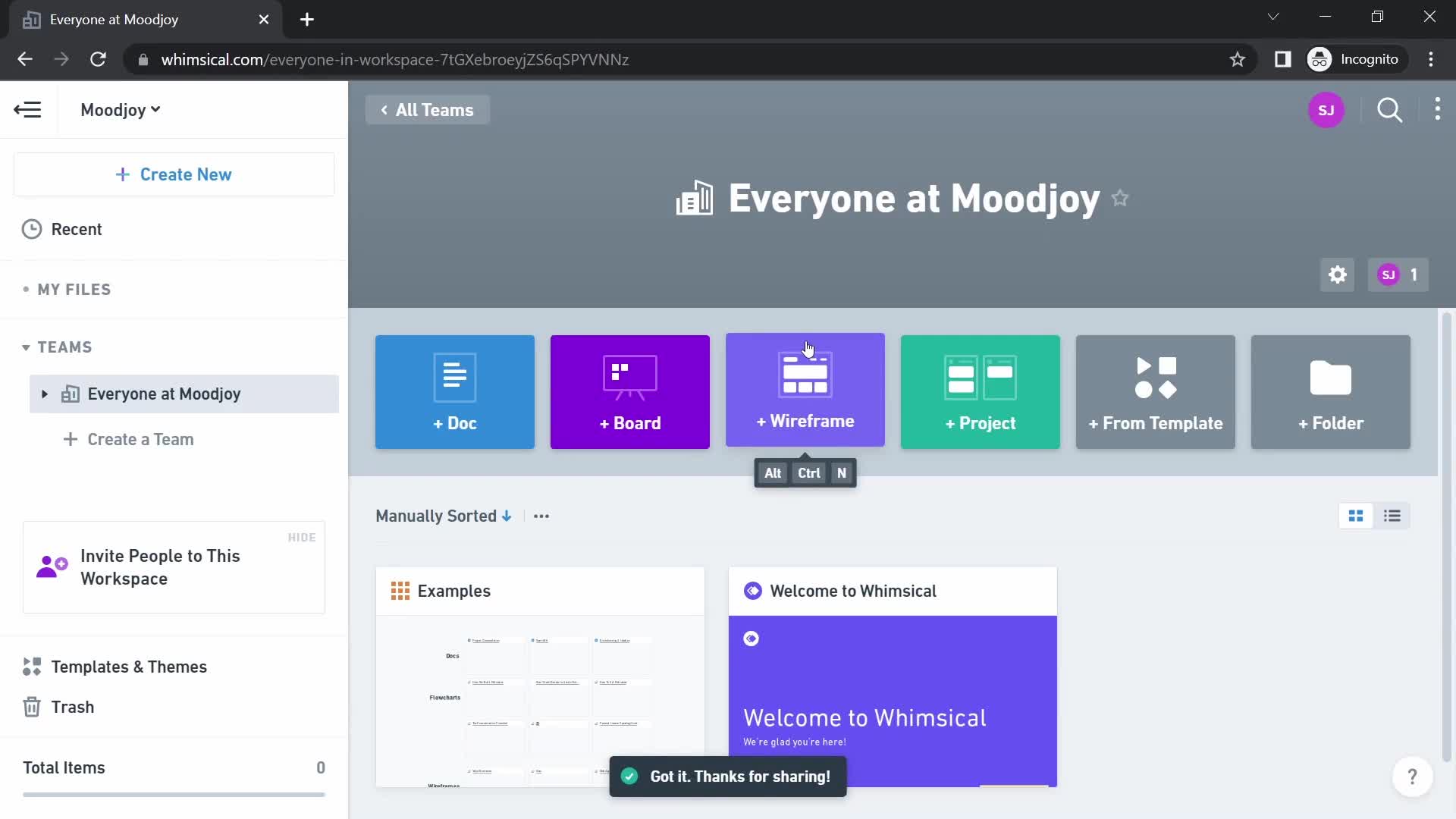Expand the Everyone at Moodjoy team
1456x819 pixels.
point(45,393)
